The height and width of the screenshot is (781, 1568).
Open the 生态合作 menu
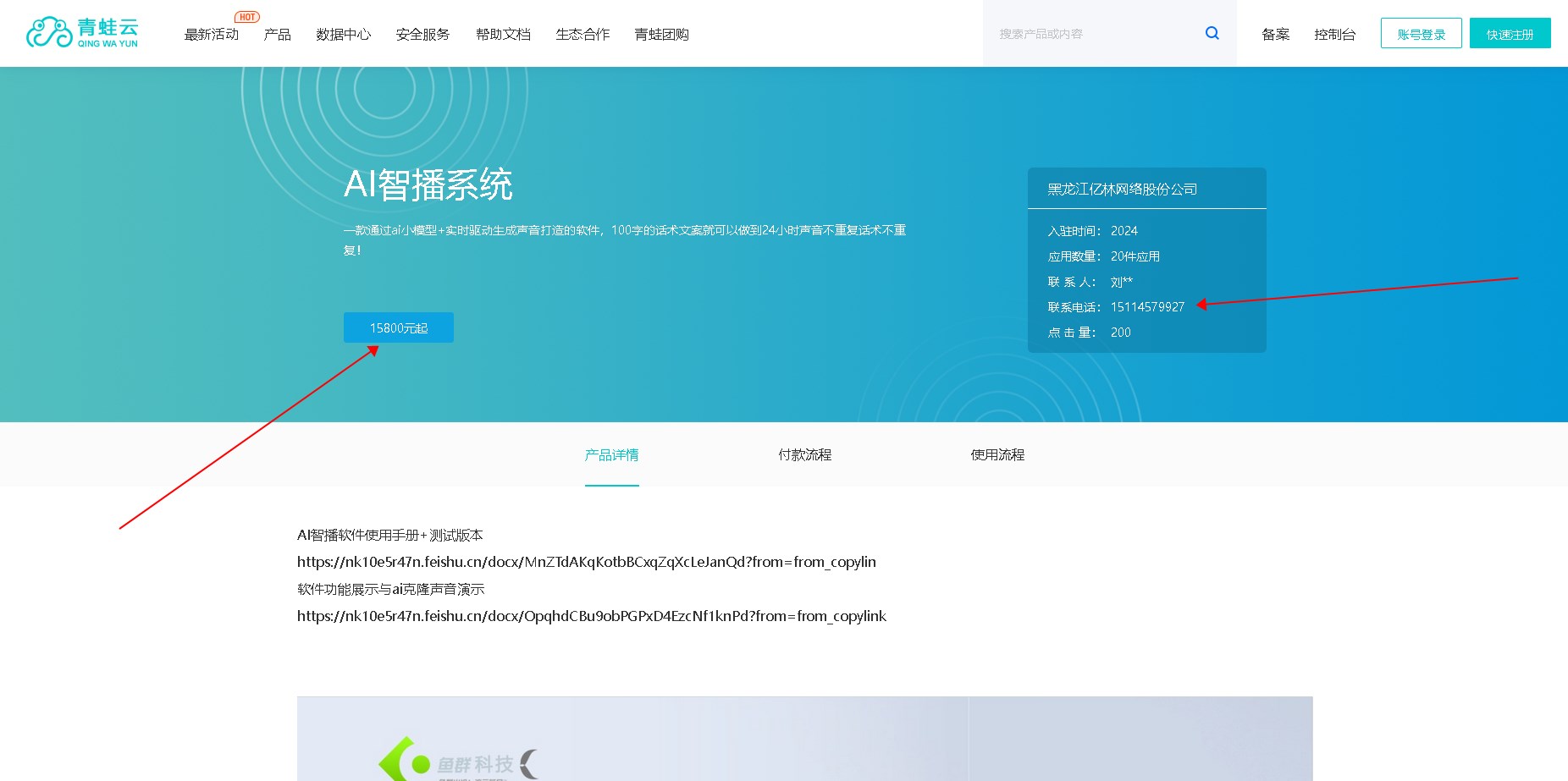coord(582,35)
